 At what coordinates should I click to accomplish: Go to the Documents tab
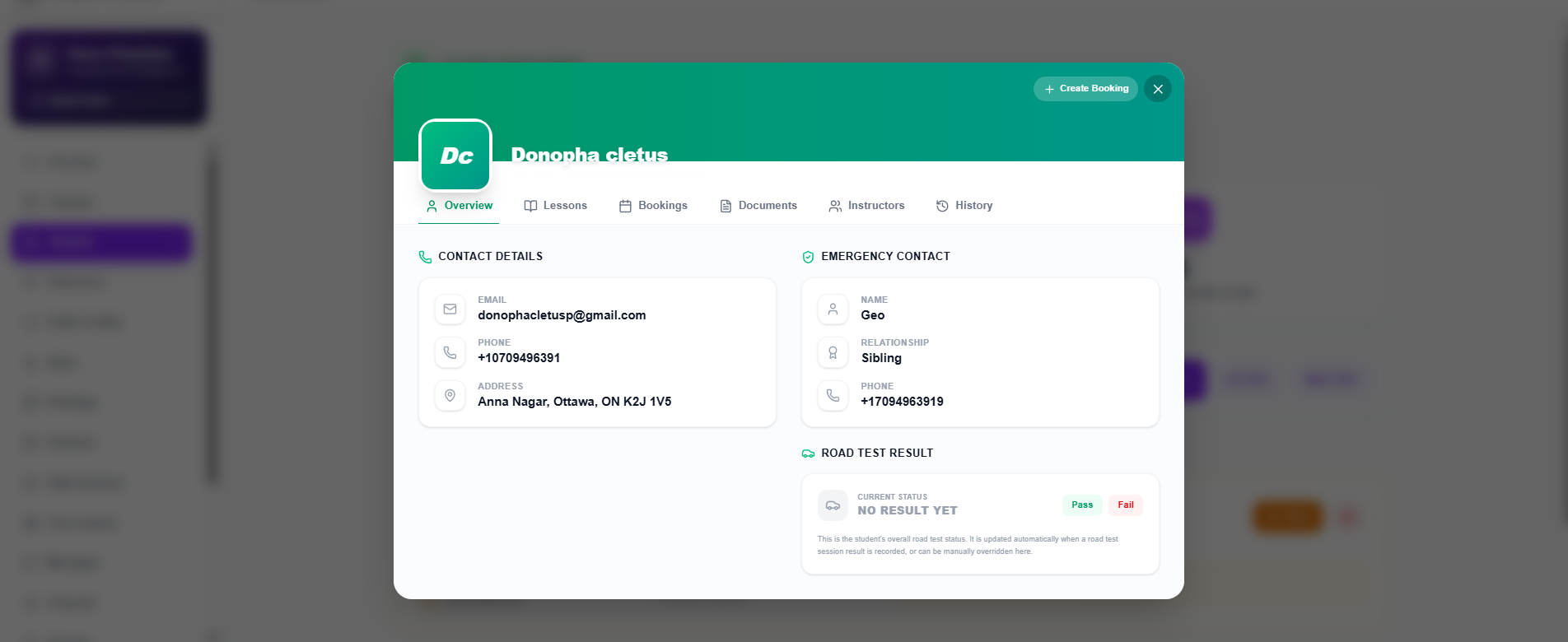(758, 206)
